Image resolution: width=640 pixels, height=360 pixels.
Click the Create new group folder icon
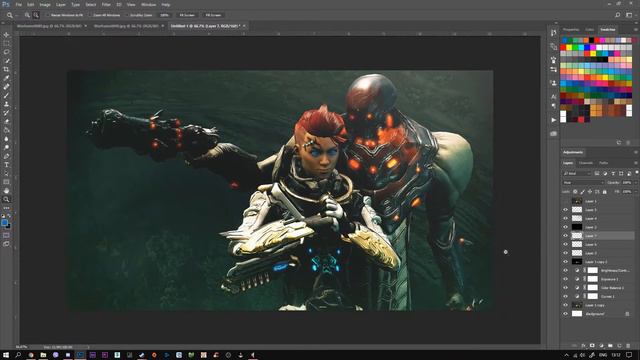[610, 345]
